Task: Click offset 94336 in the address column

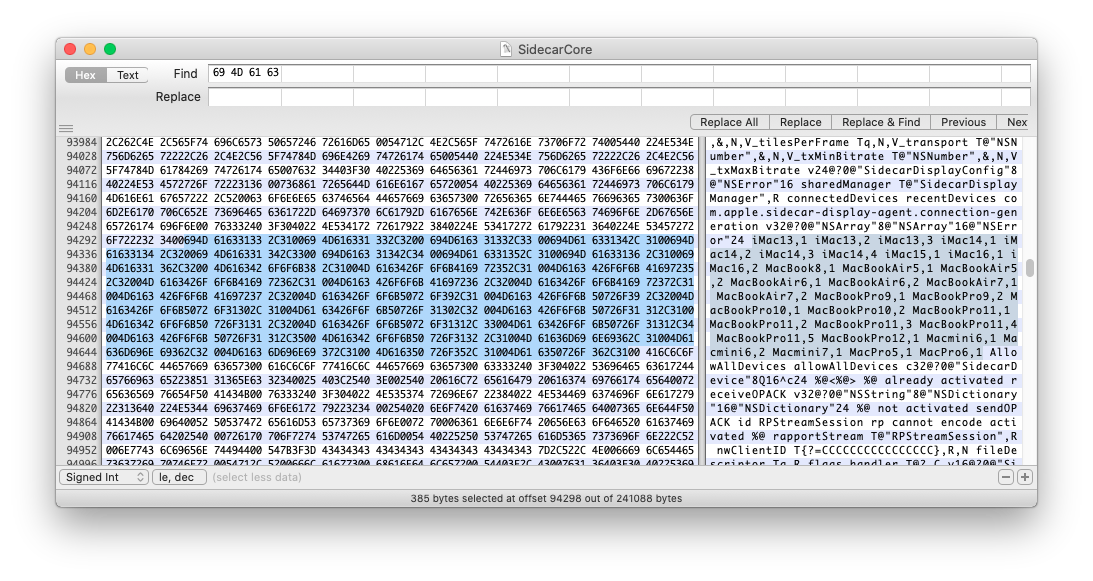Action: (x=82, y=254)
